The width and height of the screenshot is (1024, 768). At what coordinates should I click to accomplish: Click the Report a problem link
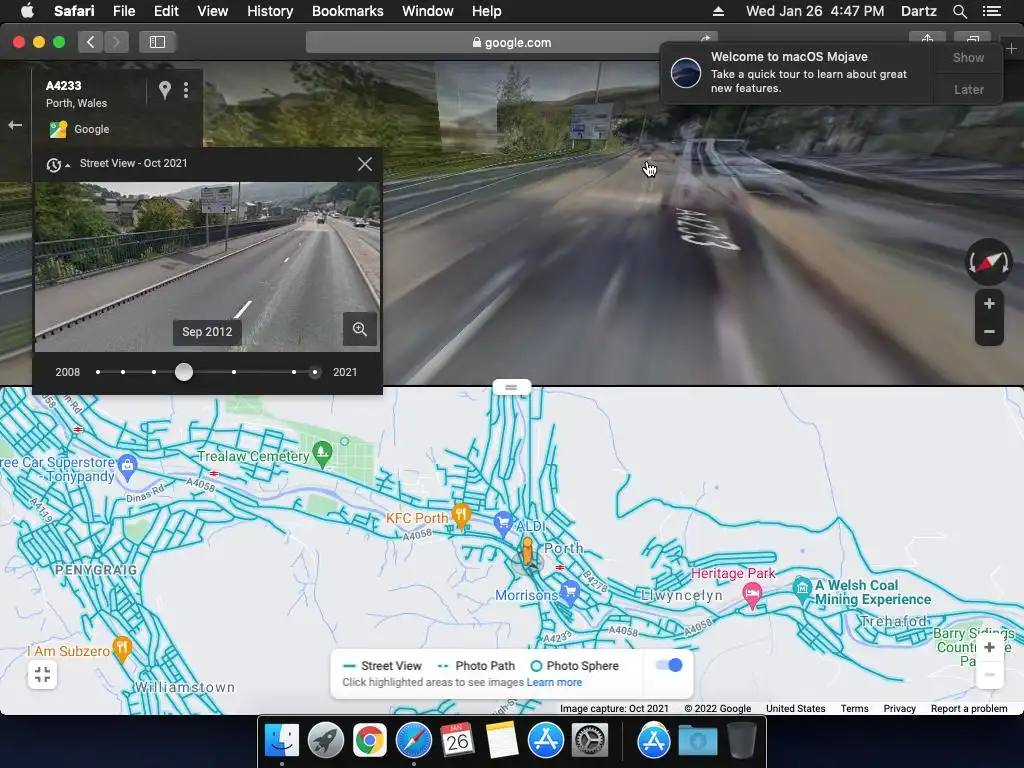pos(969,709)
